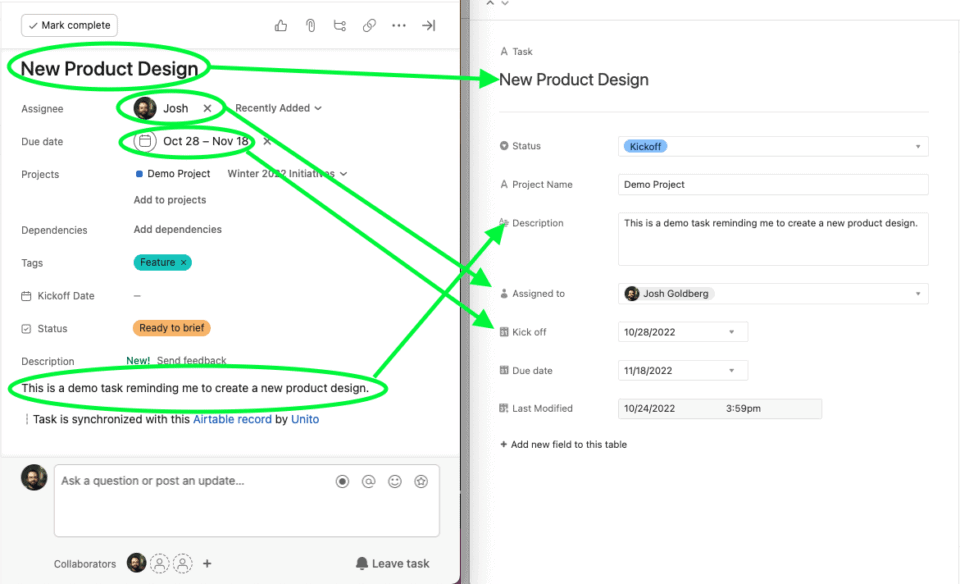
Task: Record a video message from the comment box
Action: (342, 481)
